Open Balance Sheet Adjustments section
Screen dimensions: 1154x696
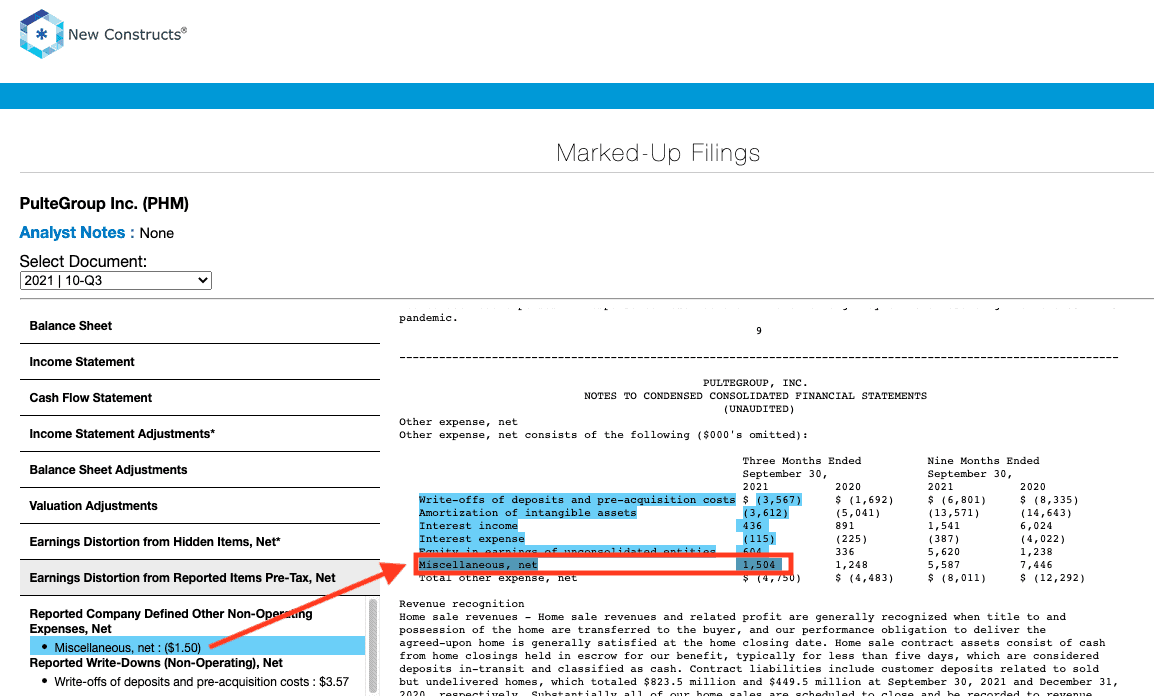199,470
